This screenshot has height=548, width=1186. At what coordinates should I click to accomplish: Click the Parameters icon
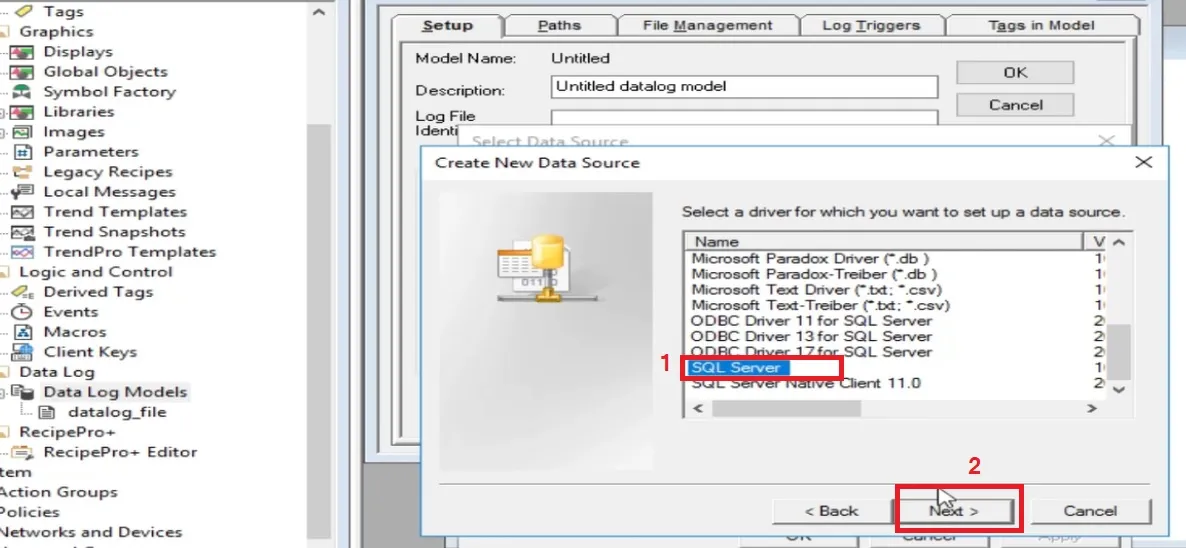point(24,152)
